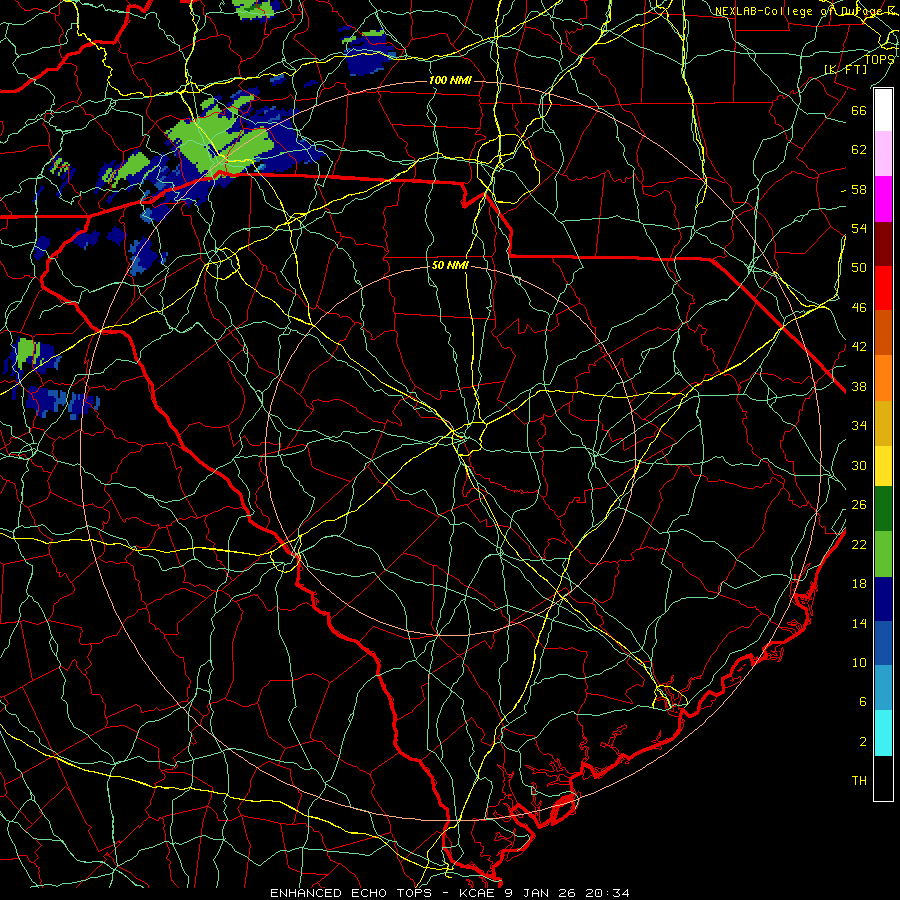Click the legend value 54
The width and height of the screenshot is (900, 900).
859,229
